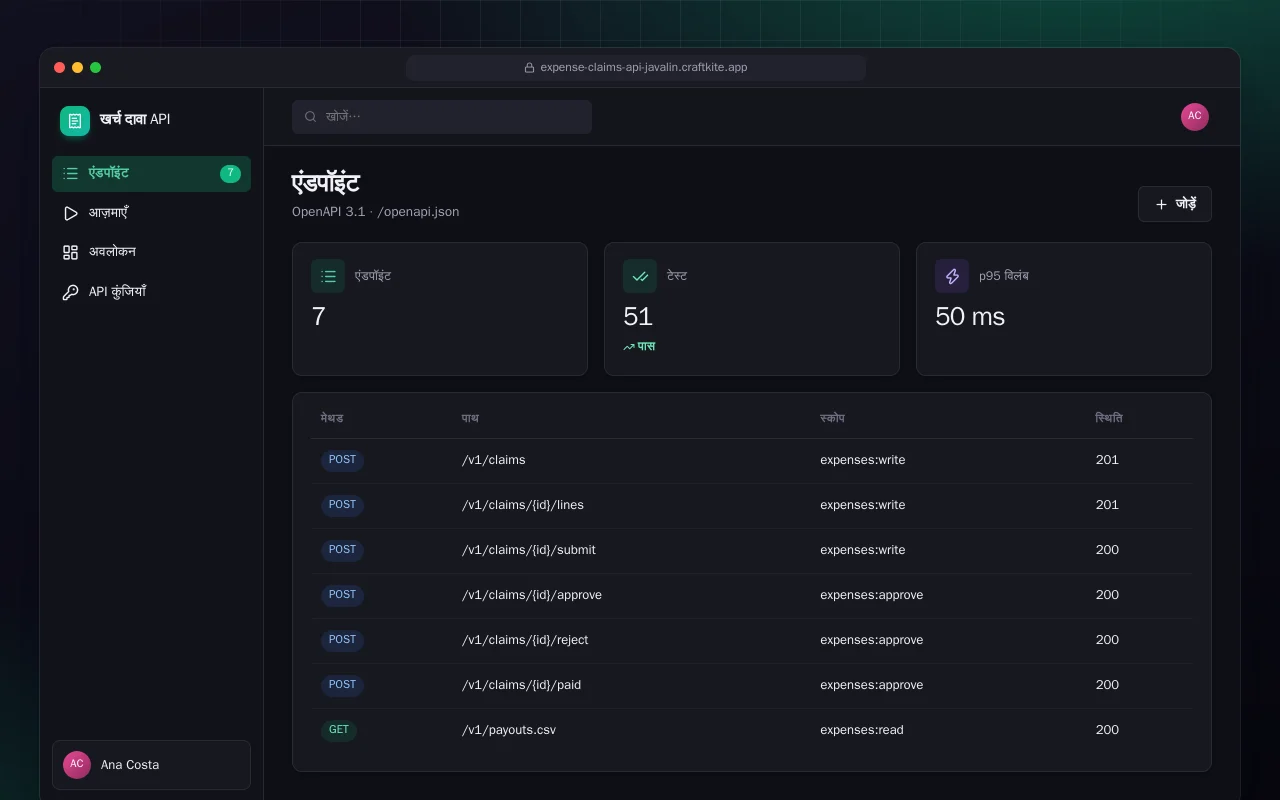The width and height of the screenshot is (1280, 800).
Task: Click the lock icon in address bar
Action: (530, 68)
